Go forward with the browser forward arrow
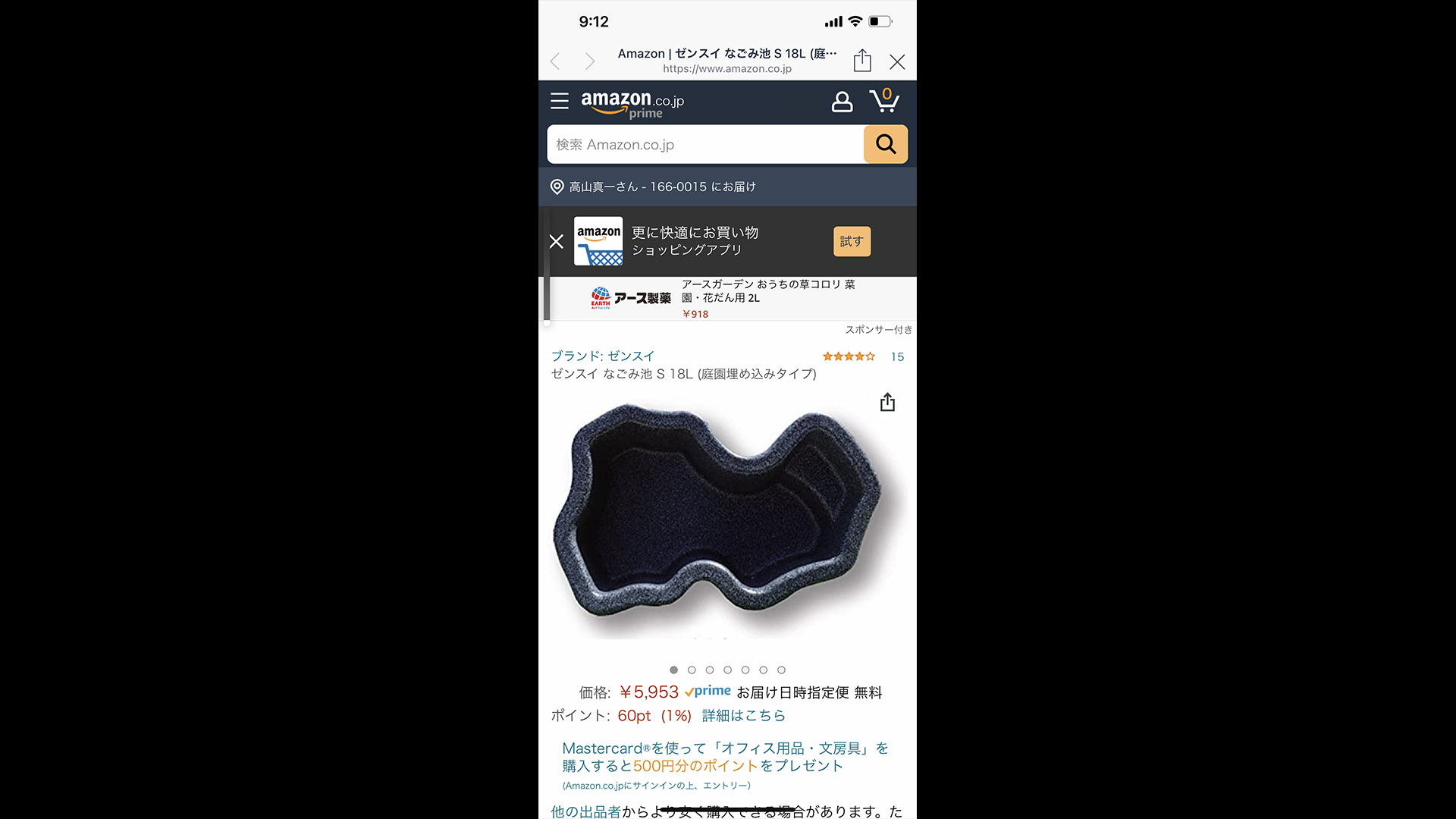The height and width of the screenshot is (819, 1456). pyautogui.click(x=590, y=61)
